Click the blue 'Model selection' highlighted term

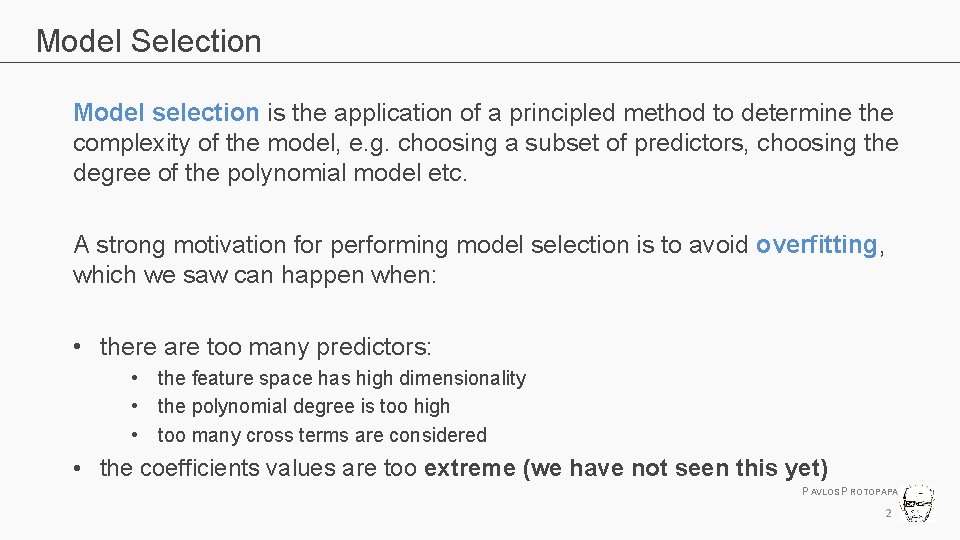click(166, 113)
